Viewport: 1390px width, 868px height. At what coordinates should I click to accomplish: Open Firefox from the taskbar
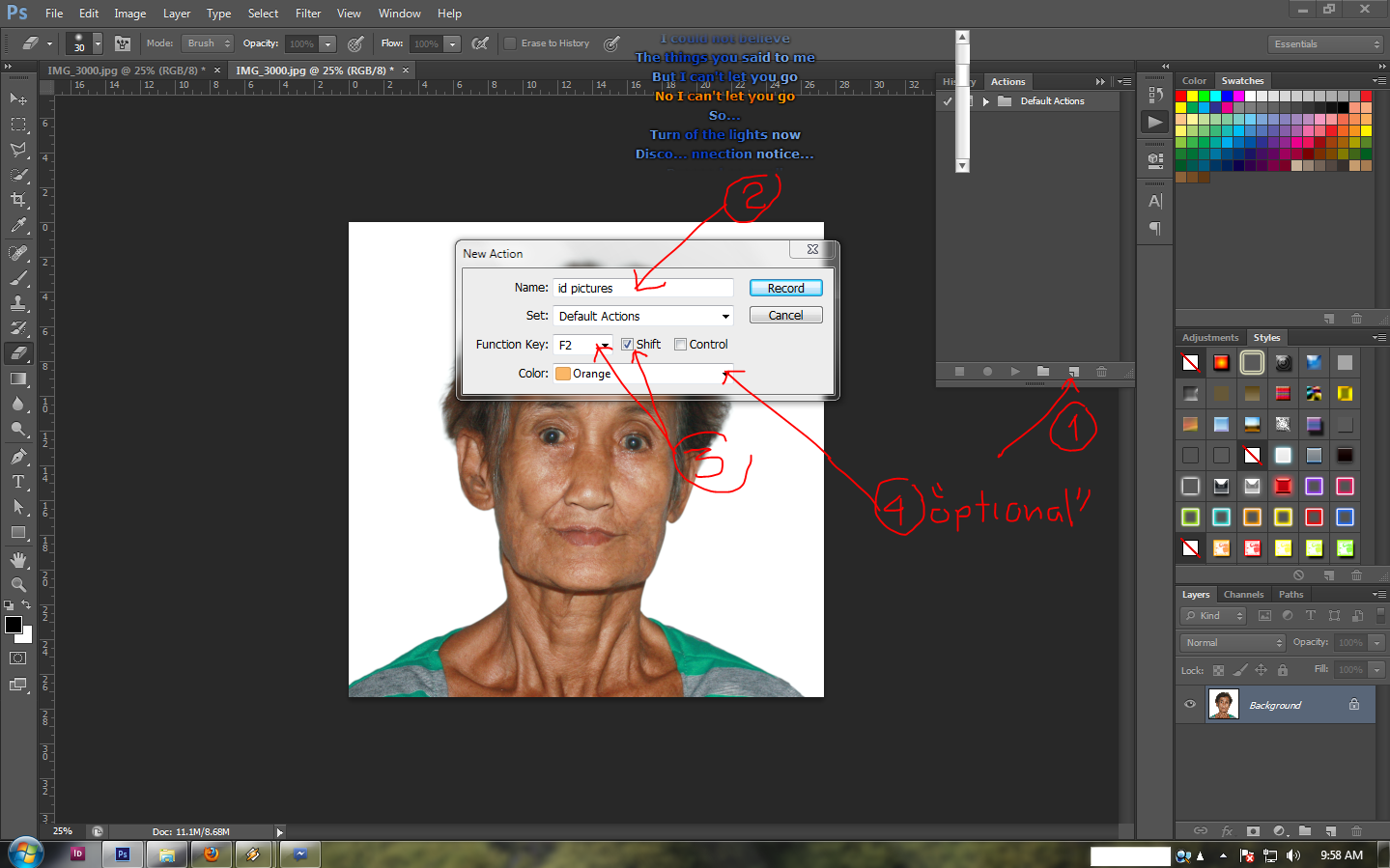(x=211, y=854)
